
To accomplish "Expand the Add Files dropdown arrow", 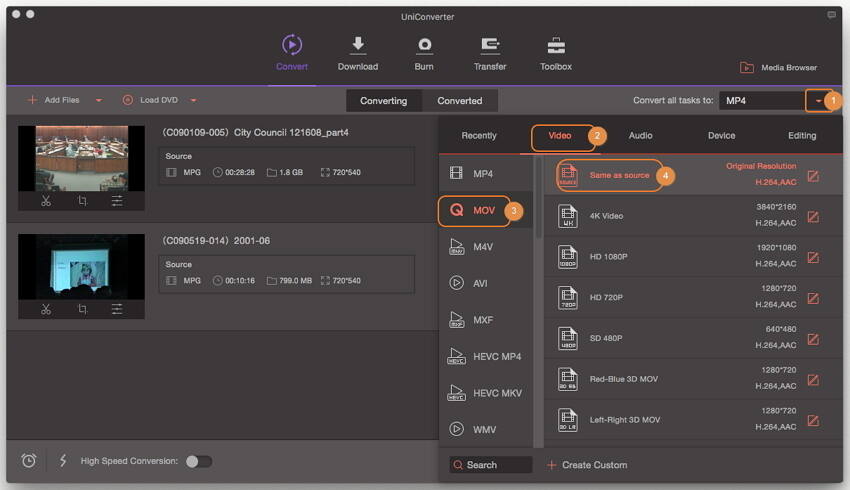I will click(x=99, y=100).
